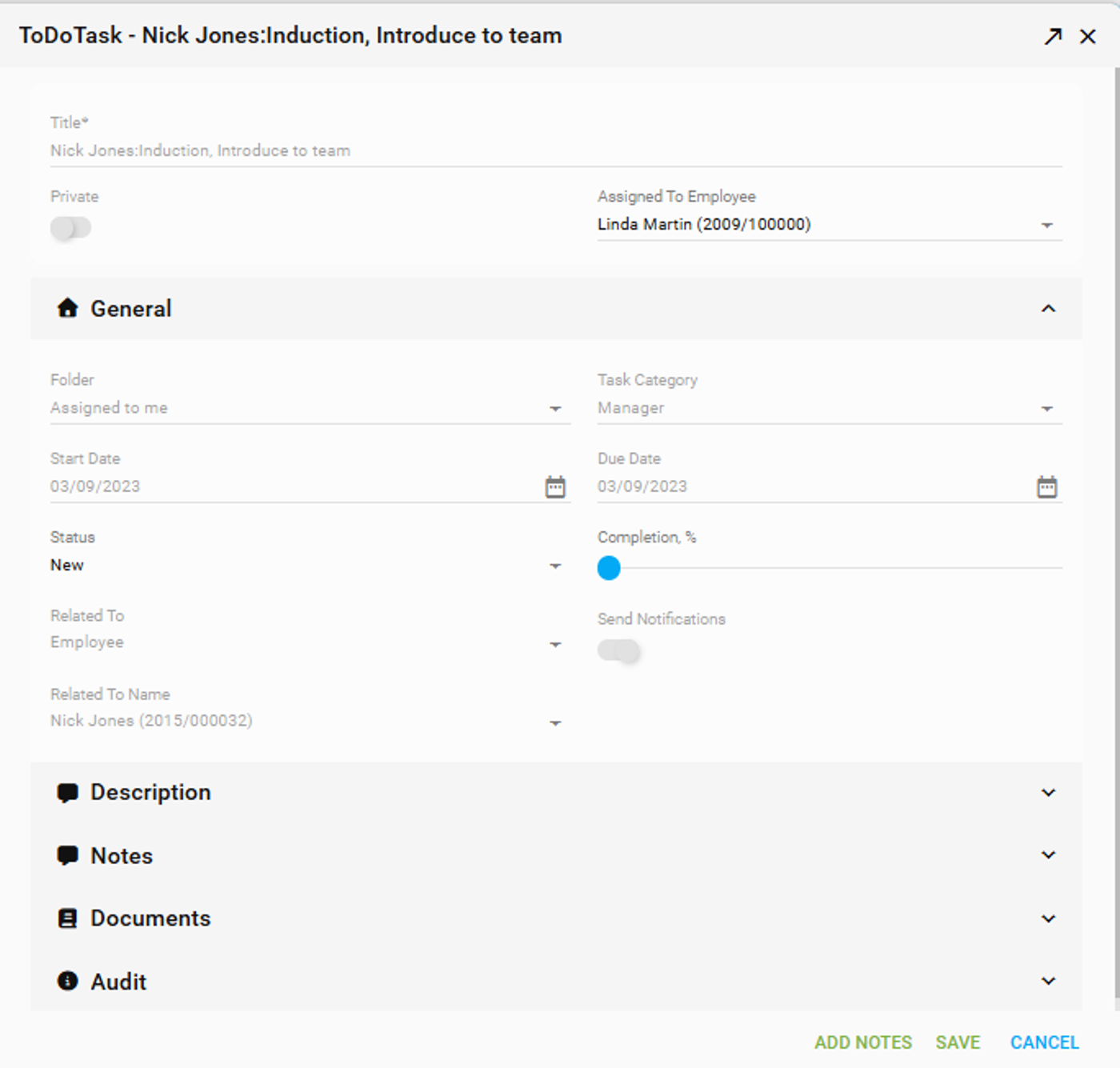Click the General section heading
1120x1068 pixels.
[x=131, y=309]
